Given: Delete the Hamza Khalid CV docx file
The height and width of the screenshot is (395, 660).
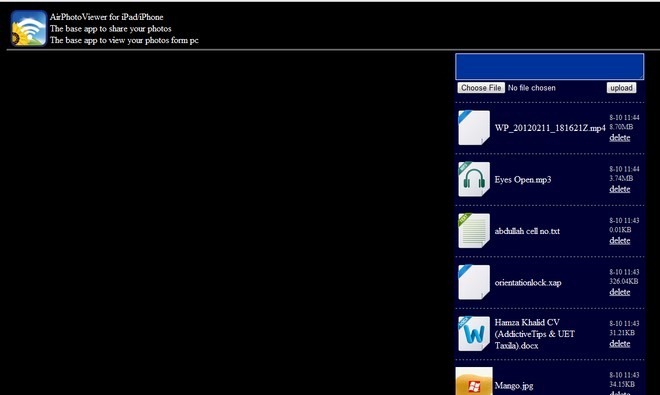Looking at the screenshot, I should [620, 344].
